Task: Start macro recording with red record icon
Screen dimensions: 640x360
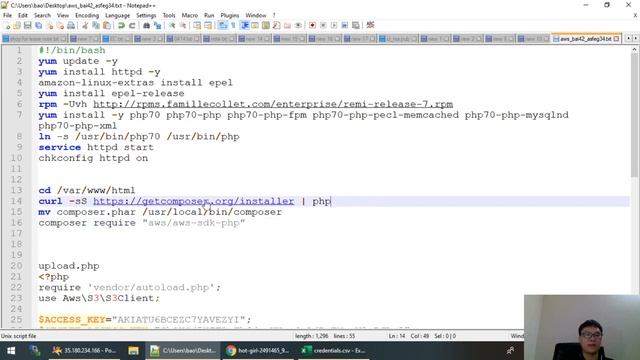Action: point(312,26)
